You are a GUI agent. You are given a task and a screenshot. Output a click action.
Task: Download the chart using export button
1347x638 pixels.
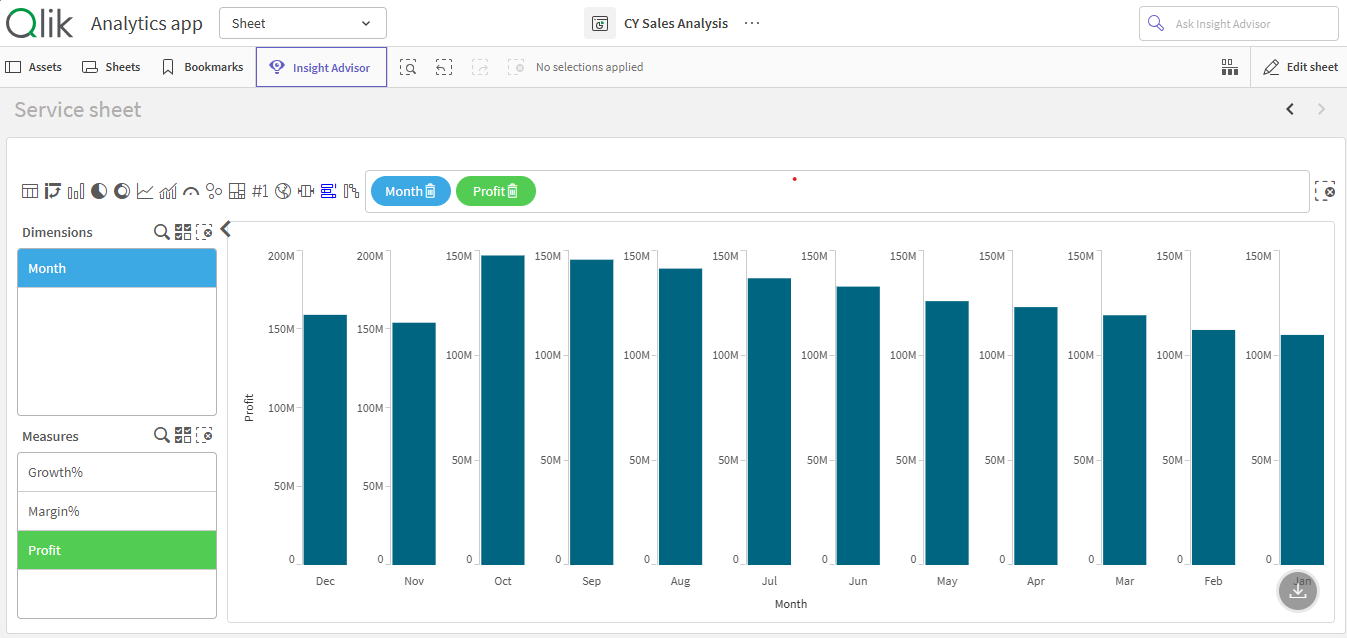pyautogui.click(x=1298, y=591)
